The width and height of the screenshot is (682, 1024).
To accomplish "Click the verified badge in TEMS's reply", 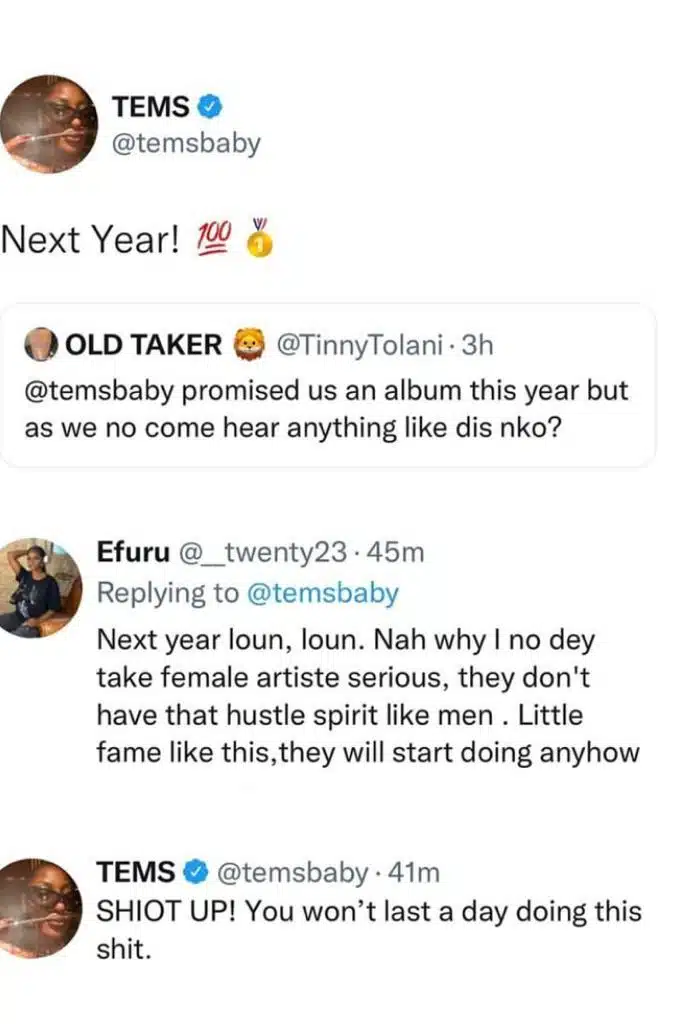I will coord(194,873).
